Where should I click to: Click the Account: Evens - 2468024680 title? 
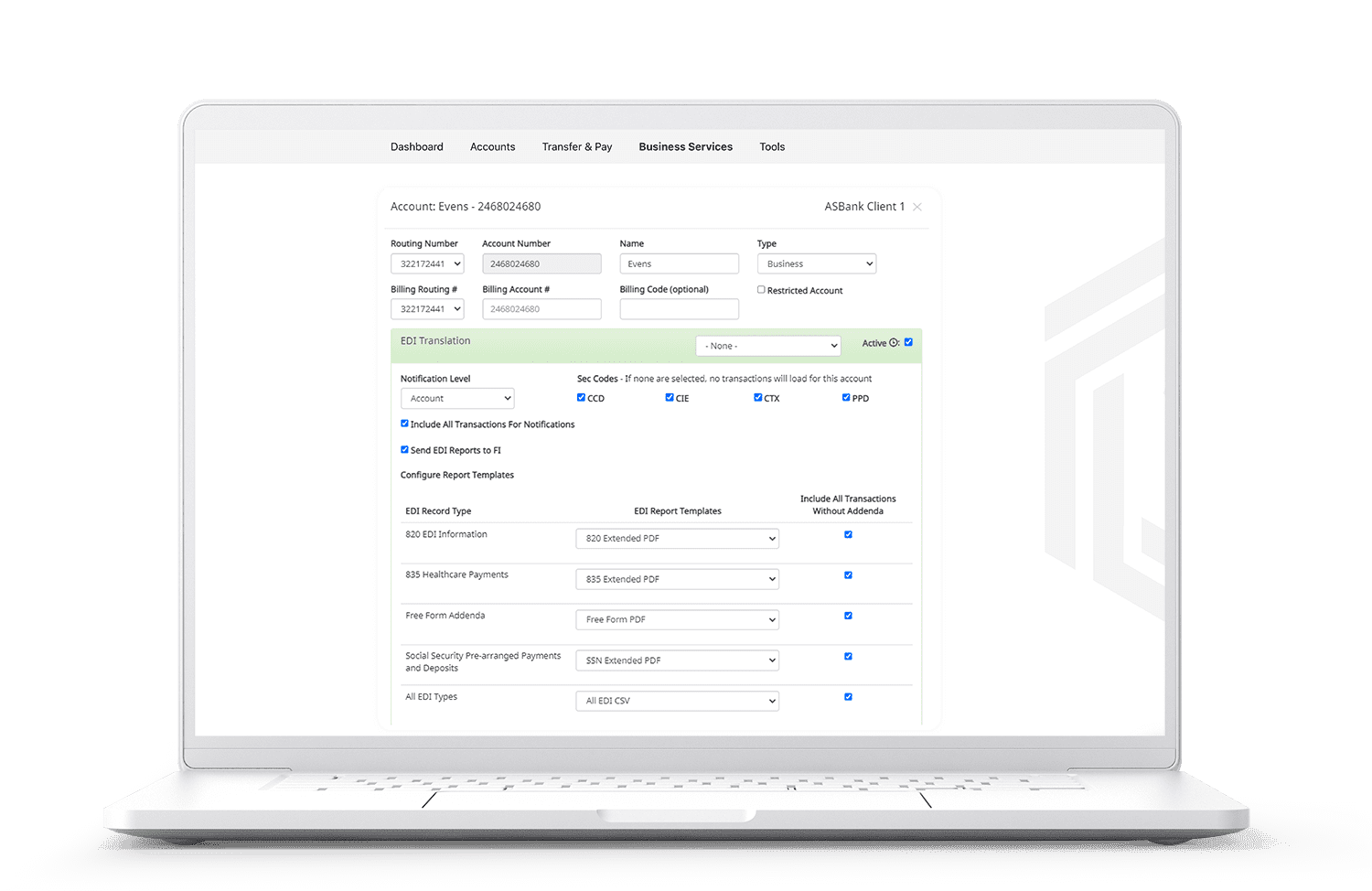466,207
